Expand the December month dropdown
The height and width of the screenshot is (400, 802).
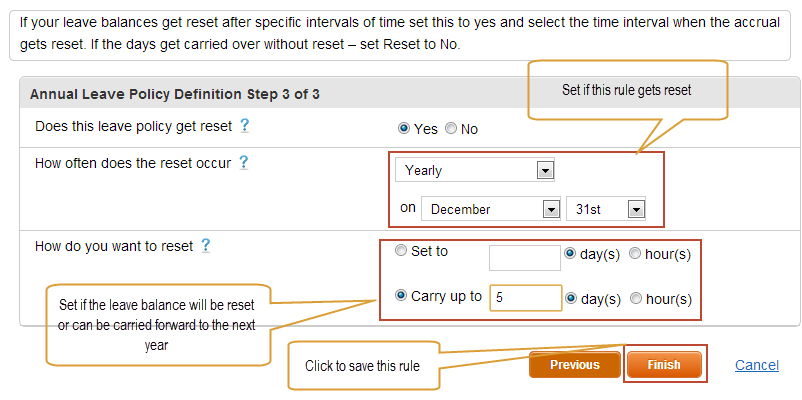(491, 209)
